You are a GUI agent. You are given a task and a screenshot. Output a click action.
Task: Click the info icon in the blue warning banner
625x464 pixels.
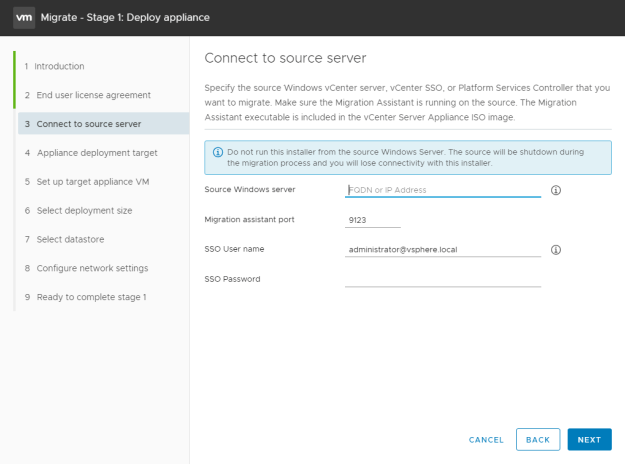pos(218,152)
